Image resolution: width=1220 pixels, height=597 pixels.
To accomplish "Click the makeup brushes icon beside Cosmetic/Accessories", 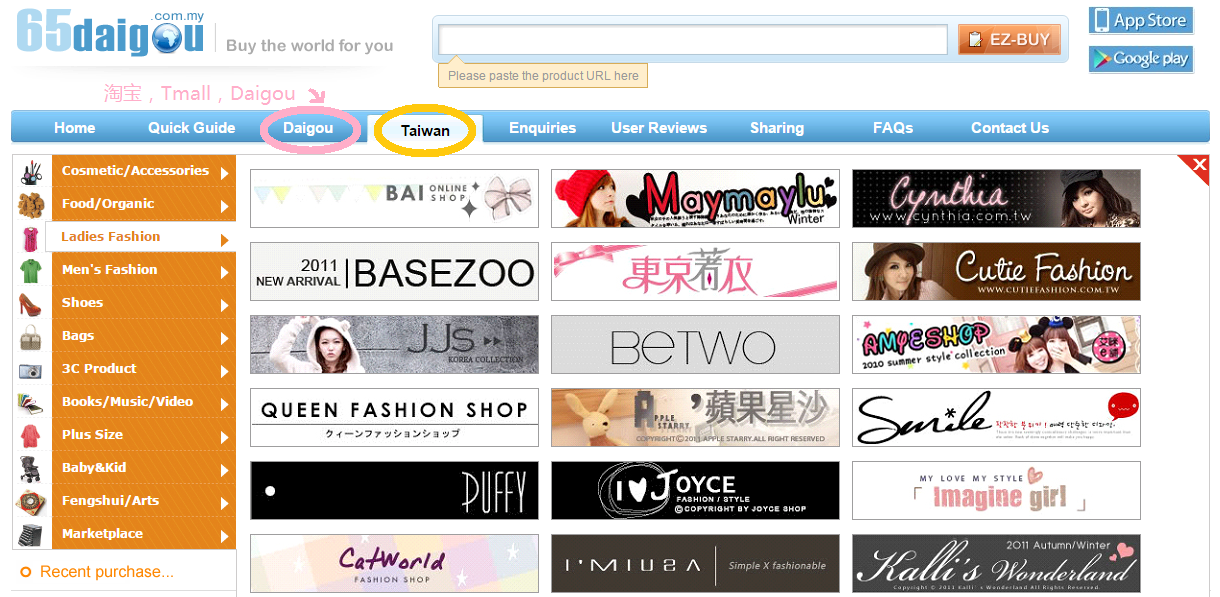I will coord(30,171).
